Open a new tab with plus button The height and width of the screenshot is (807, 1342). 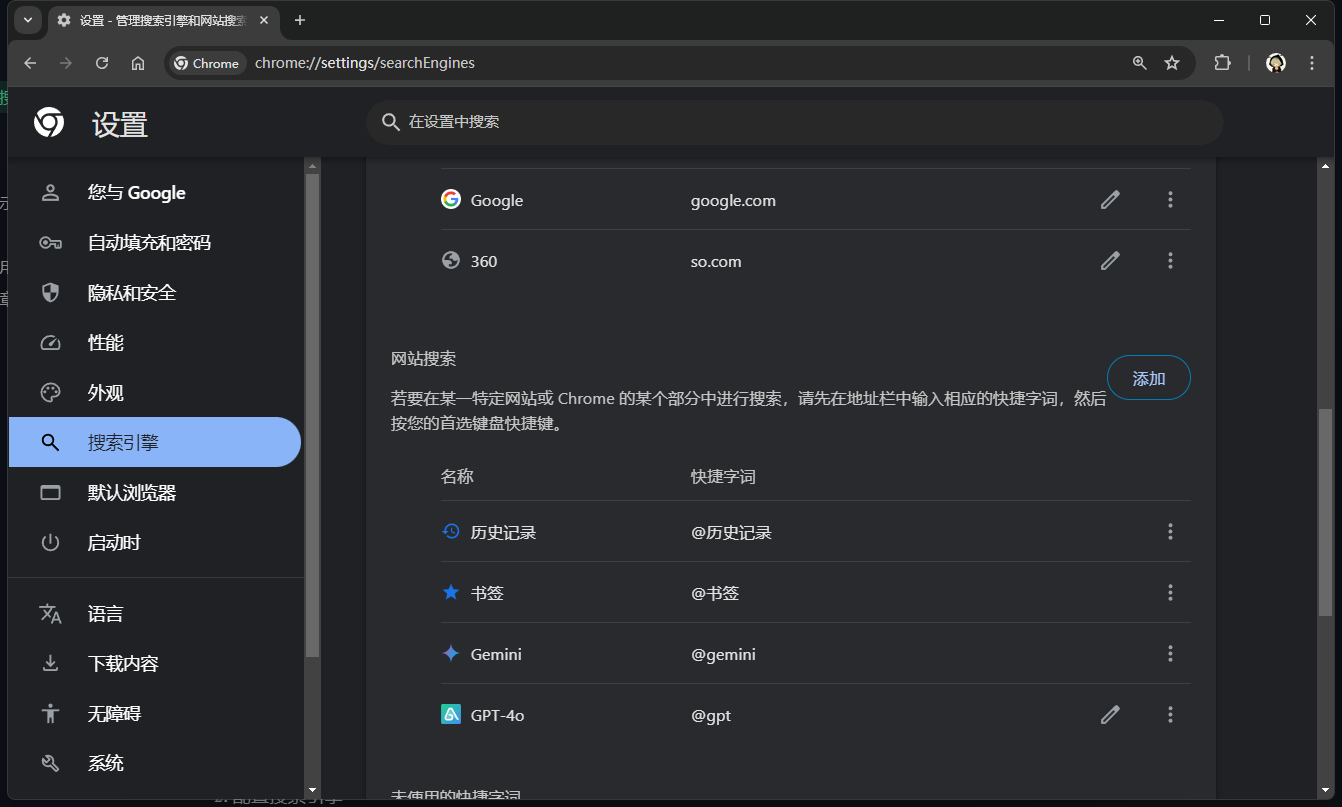point(300,20)
